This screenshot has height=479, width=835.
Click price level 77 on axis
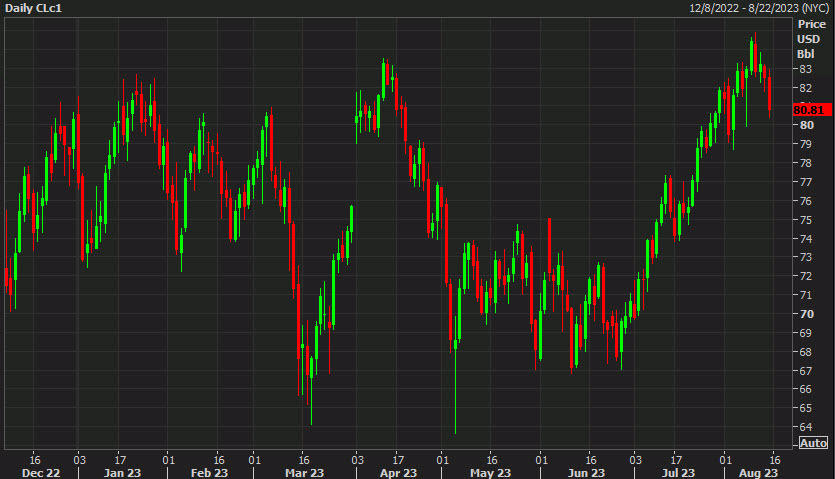coord(806,182)
